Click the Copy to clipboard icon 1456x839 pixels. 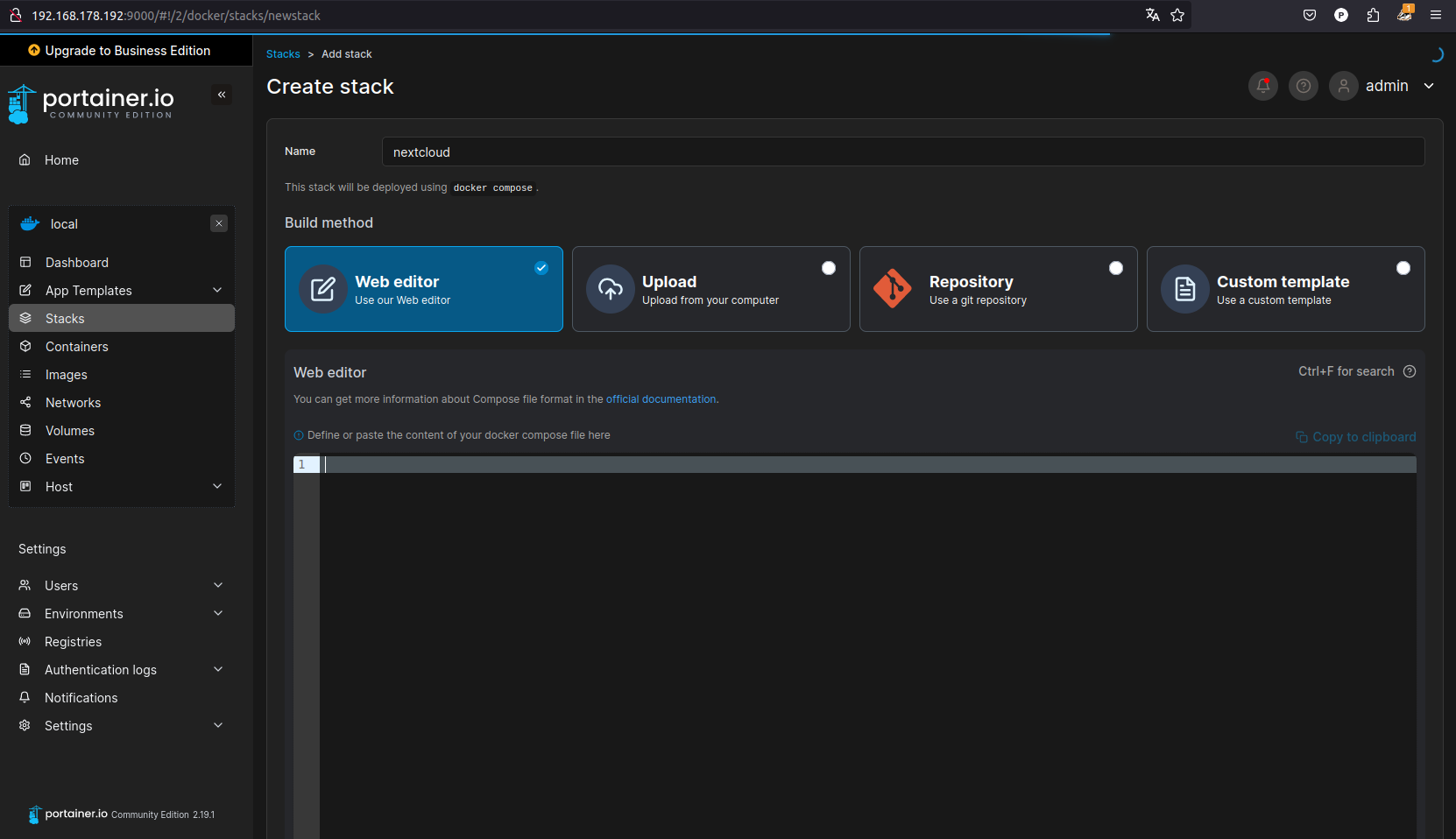coord(1301,437)
